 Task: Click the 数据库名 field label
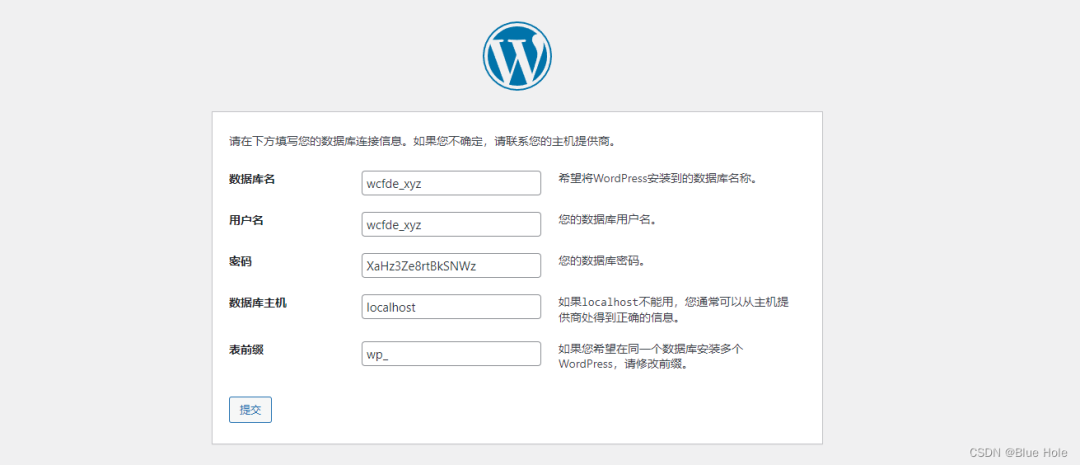point(252,179)
